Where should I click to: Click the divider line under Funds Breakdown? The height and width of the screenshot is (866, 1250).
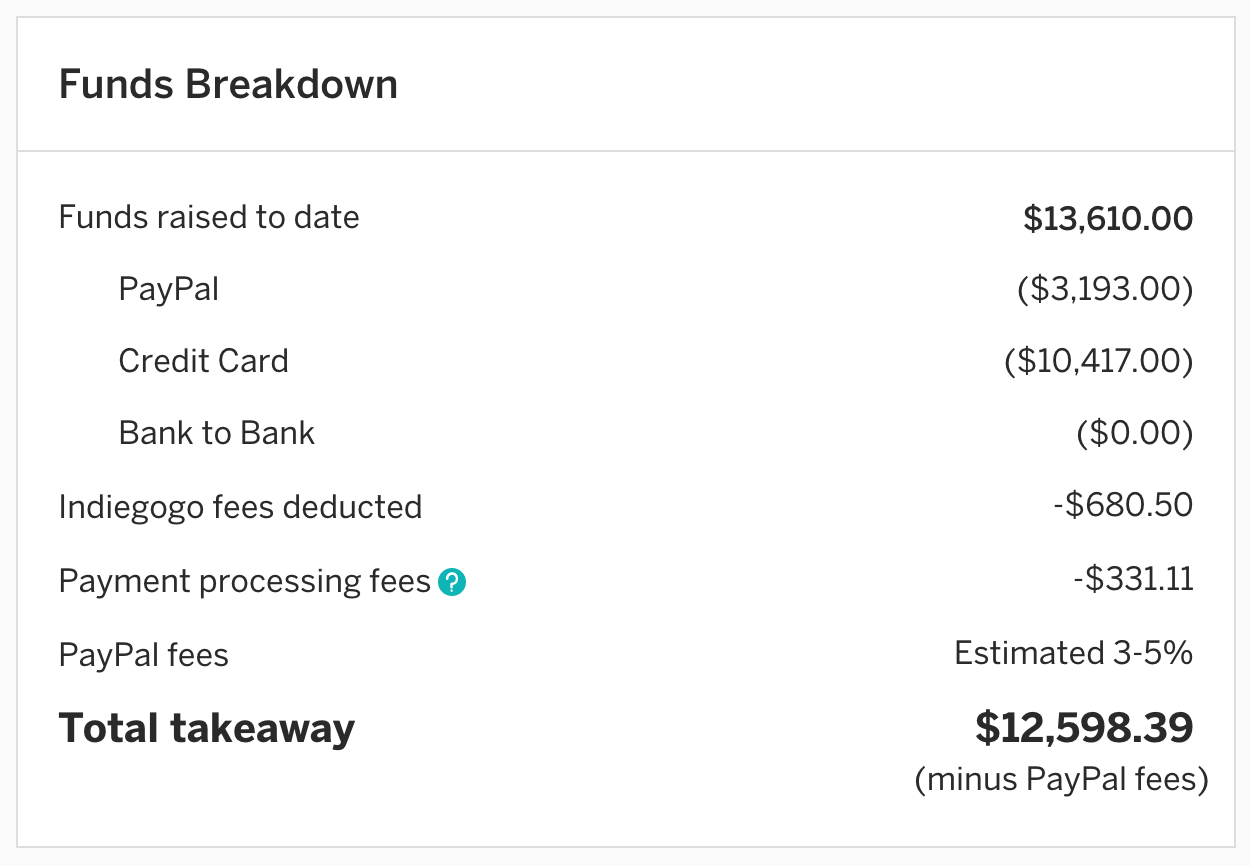tap(625, 151)
